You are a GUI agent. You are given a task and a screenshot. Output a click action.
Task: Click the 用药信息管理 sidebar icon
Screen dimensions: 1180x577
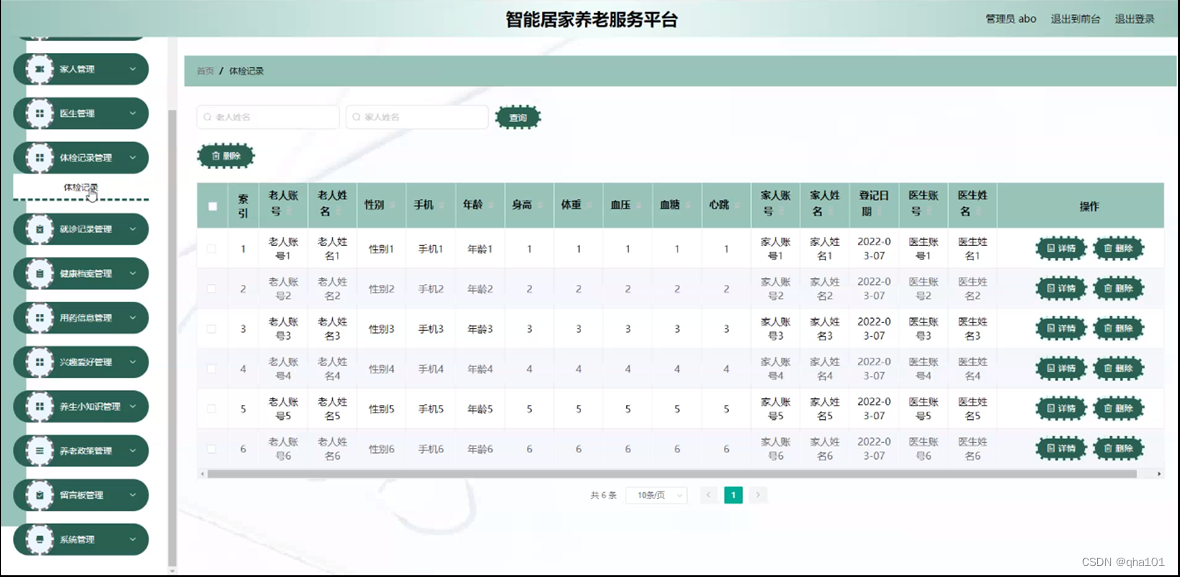point(39,317)
